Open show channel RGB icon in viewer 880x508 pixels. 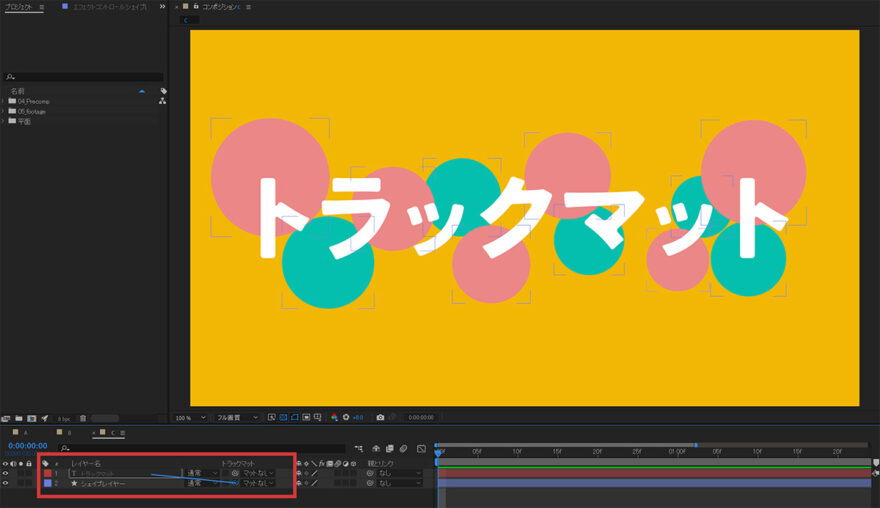334,417
